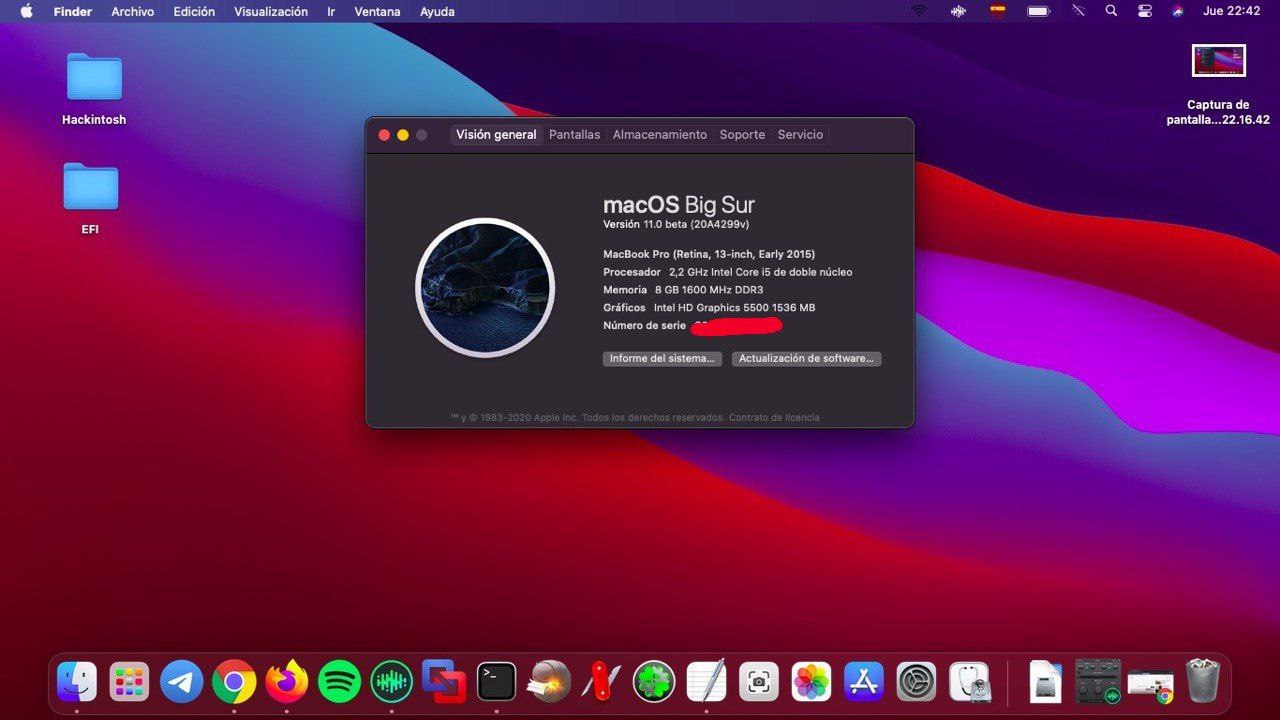Screen dimensions: 1280x720
Task: Click the Siri icon in the menu bar
Action: click(x=1178, y=11)
